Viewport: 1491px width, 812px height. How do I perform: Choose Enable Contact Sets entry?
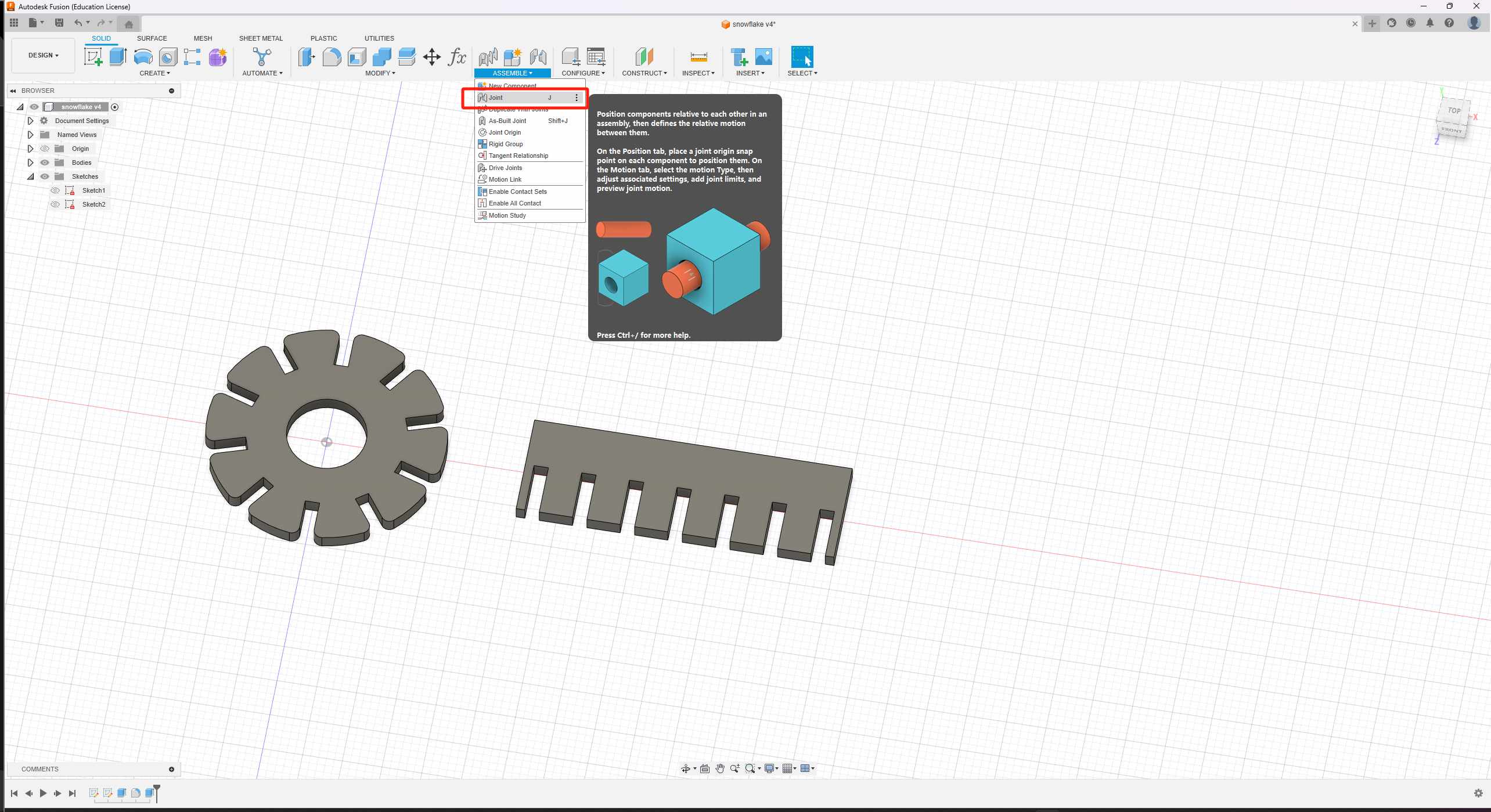click(530, 192)
